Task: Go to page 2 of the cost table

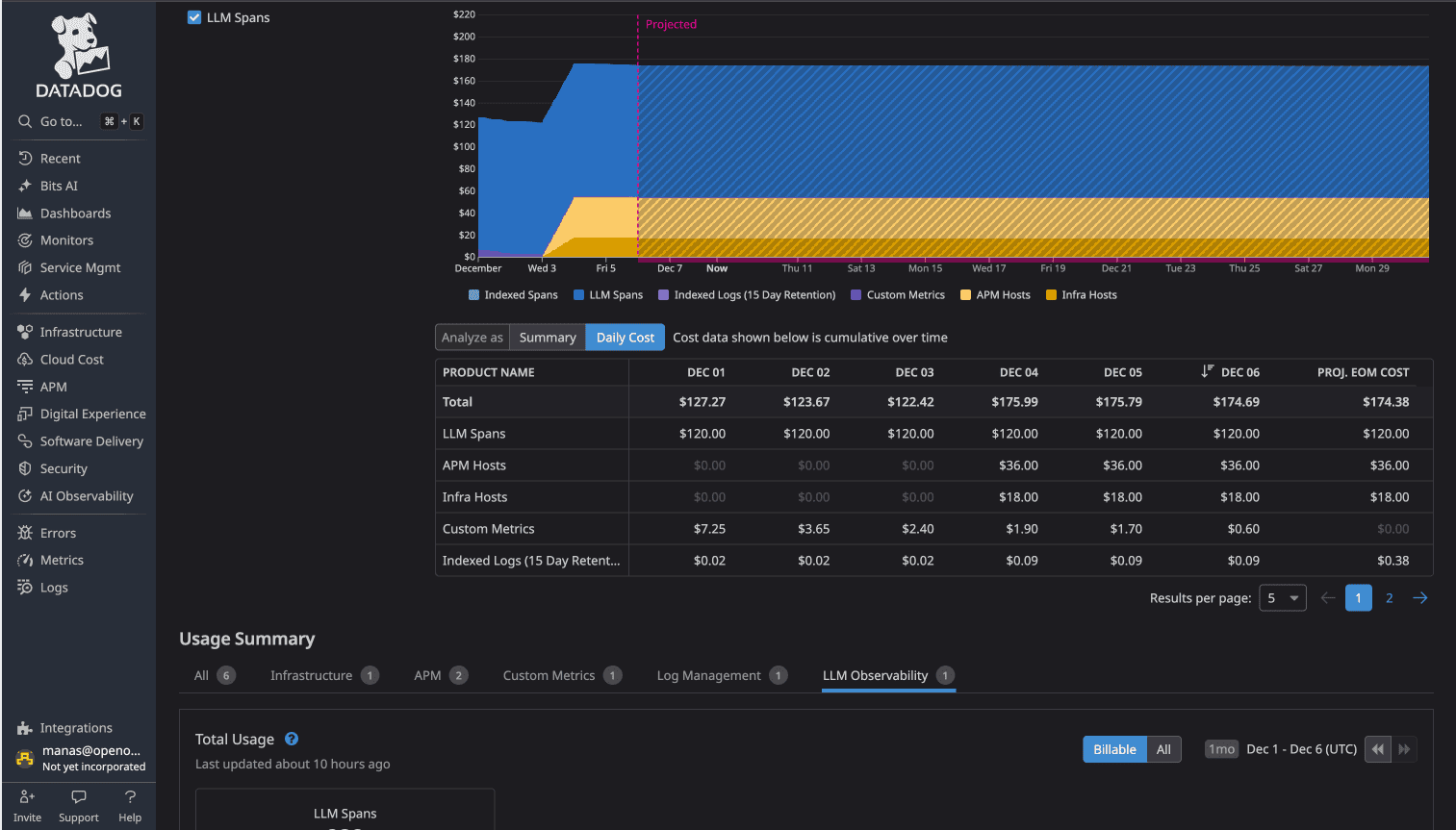Action: tap(1389, 597)
